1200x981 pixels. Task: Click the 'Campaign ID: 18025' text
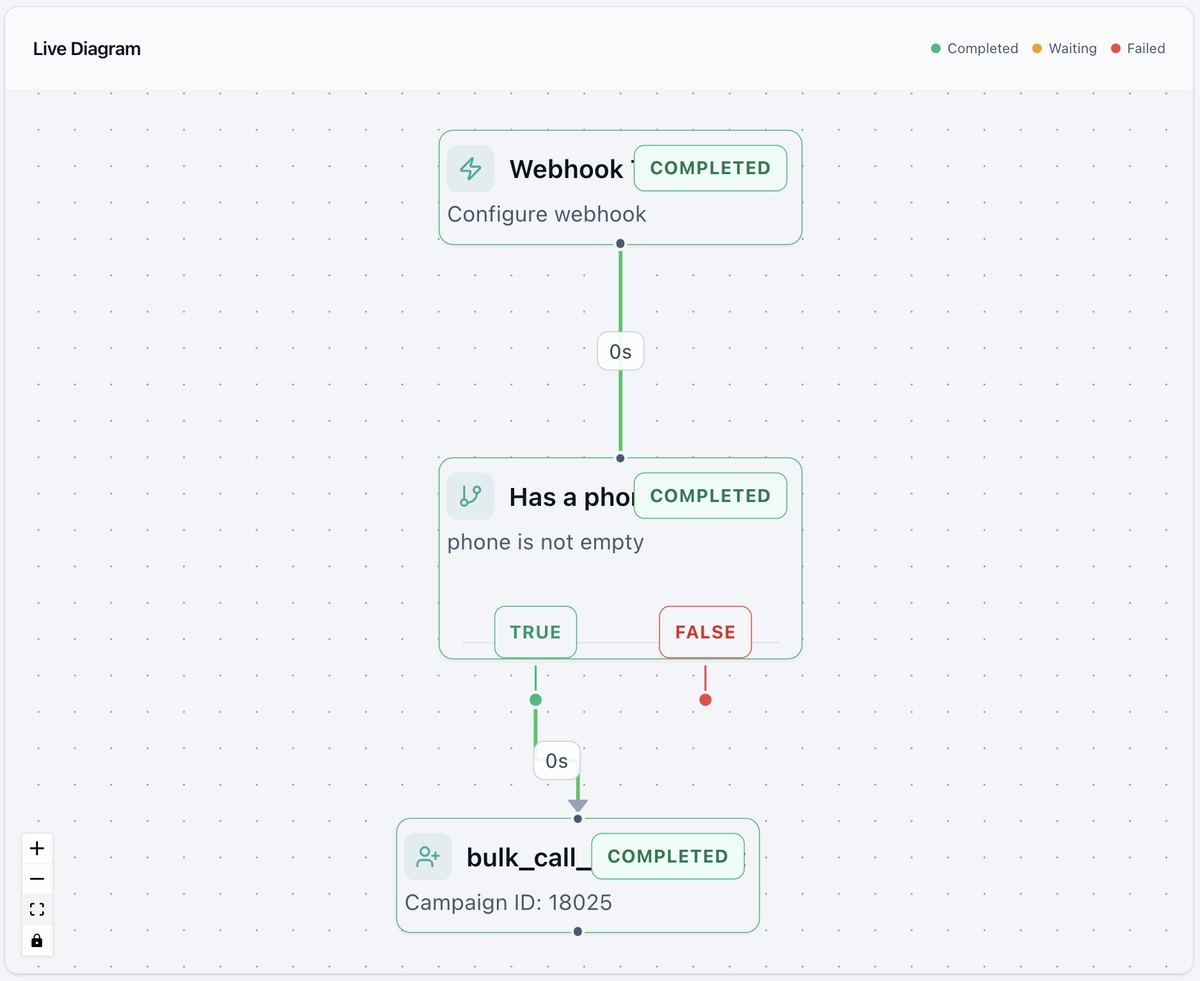coord(508,903)
